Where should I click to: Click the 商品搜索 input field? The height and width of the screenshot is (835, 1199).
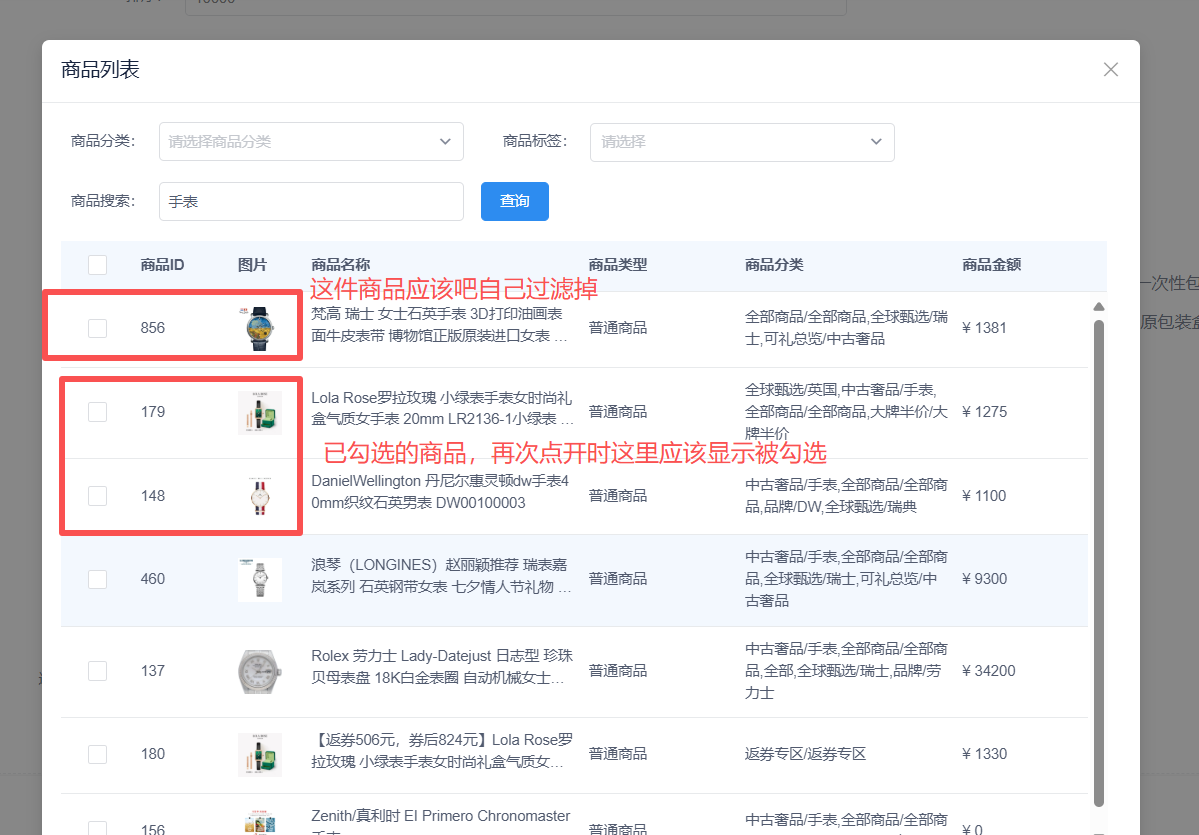point(311,201)
